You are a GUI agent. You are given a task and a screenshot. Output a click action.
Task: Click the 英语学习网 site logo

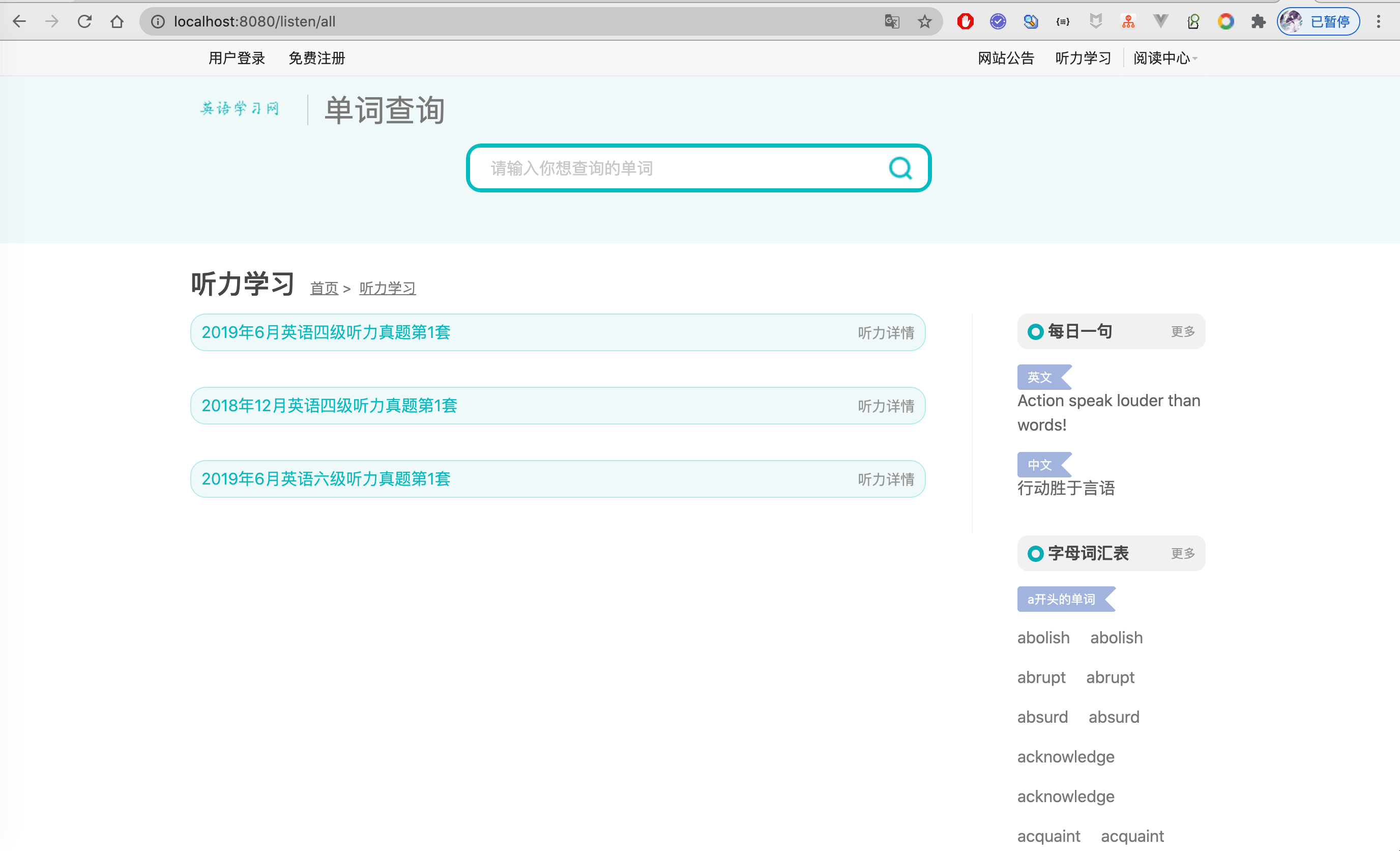pos(240,108)
